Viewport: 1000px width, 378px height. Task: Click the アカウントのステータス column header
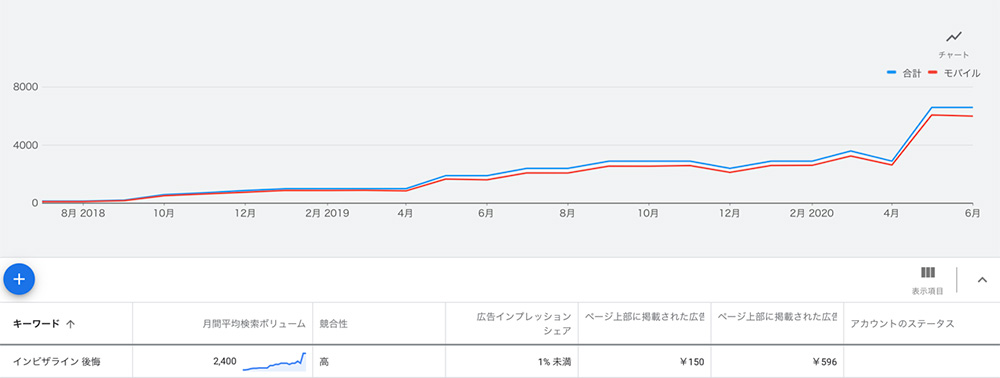(x=902, y=324)
